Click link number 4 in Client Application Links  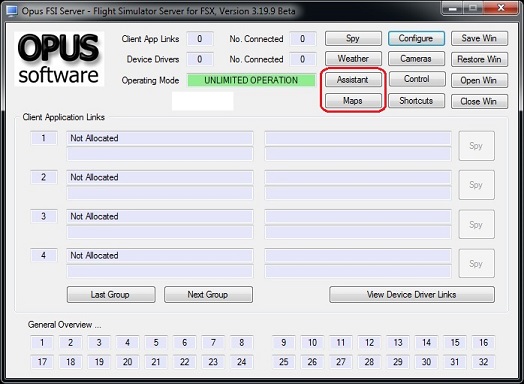coord(43,255)
